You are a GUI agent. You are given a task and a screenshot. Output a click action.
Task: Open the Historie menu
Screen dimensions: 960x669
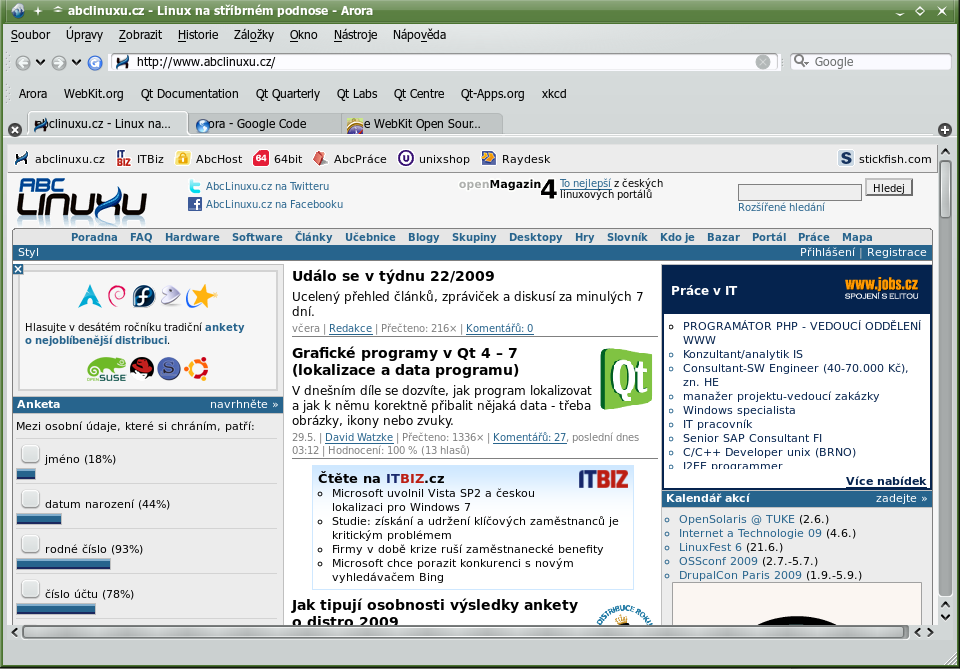198,35
